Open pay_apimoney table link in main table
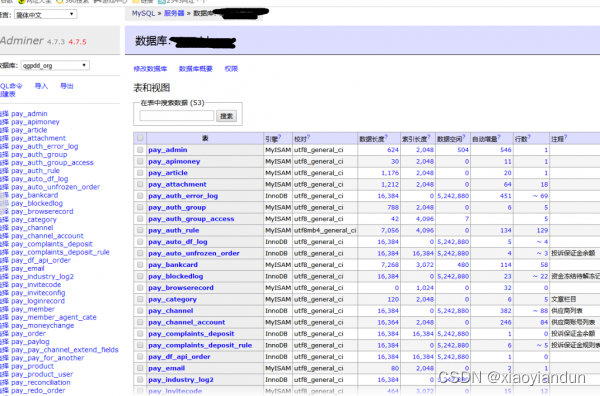The width and height of the screenshot is (600, 396). pyautogui.click(x=174, y=161)
